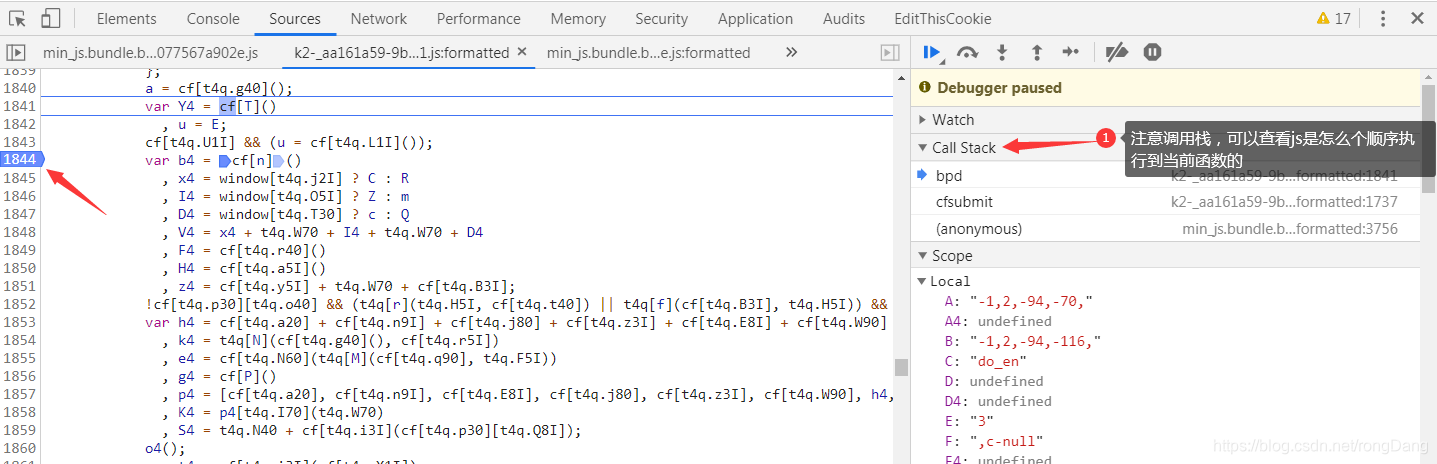
Task: Open the Network tab
Action: [379, 18]
